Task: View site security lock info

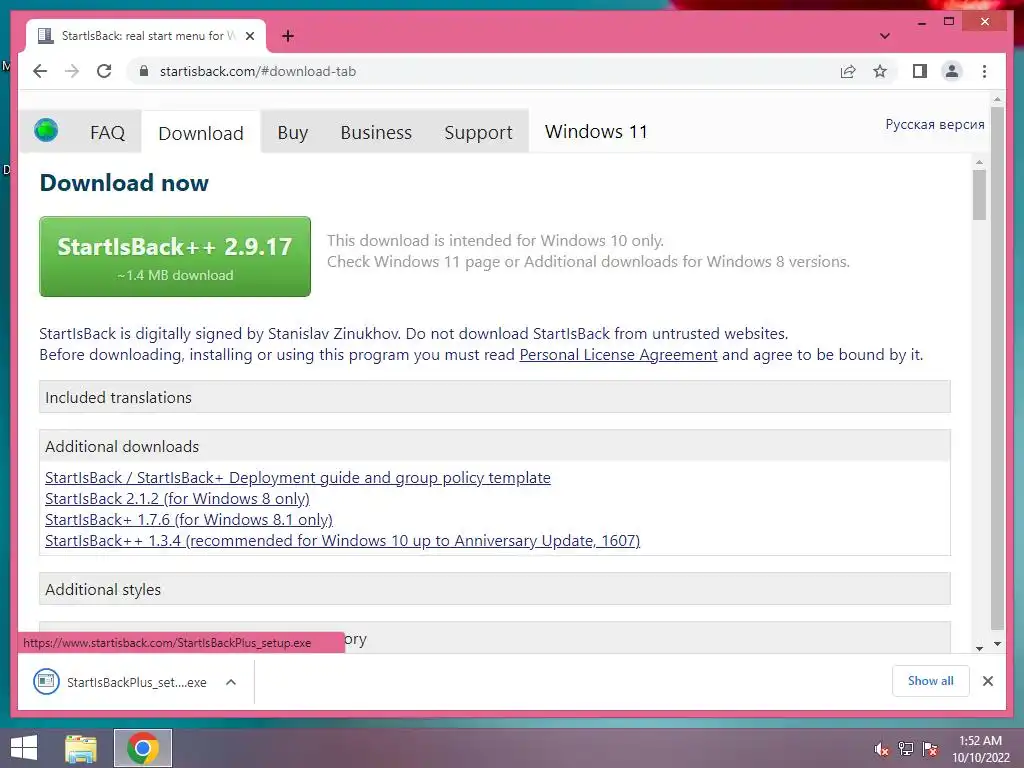Action: 144,71
